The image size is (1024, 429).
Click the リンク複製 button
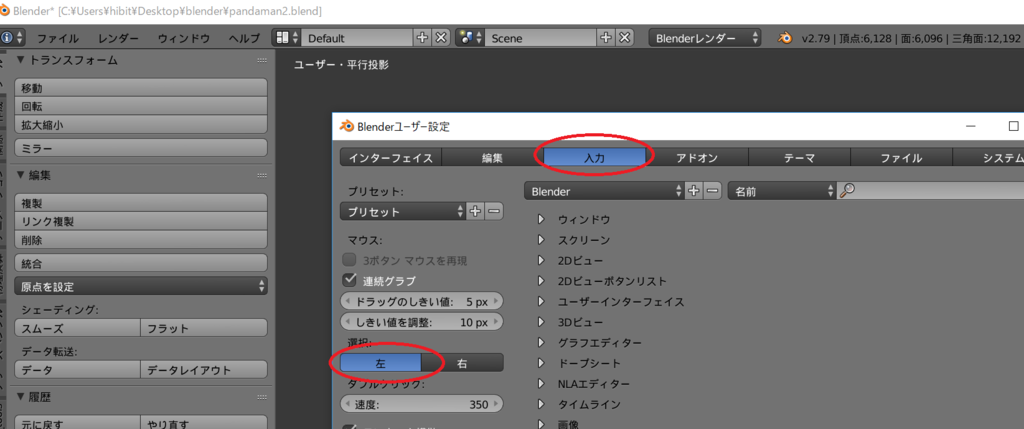click(141, 221)
